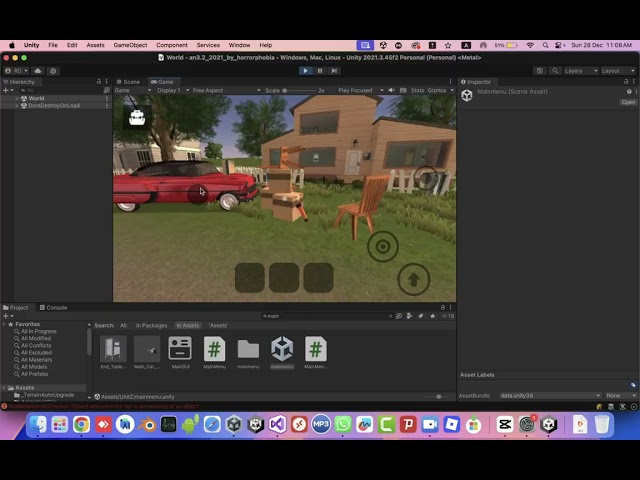Adjust the Game view Scale slider
This screenshot has width=640, height=480.
click(x=299, y=90)
